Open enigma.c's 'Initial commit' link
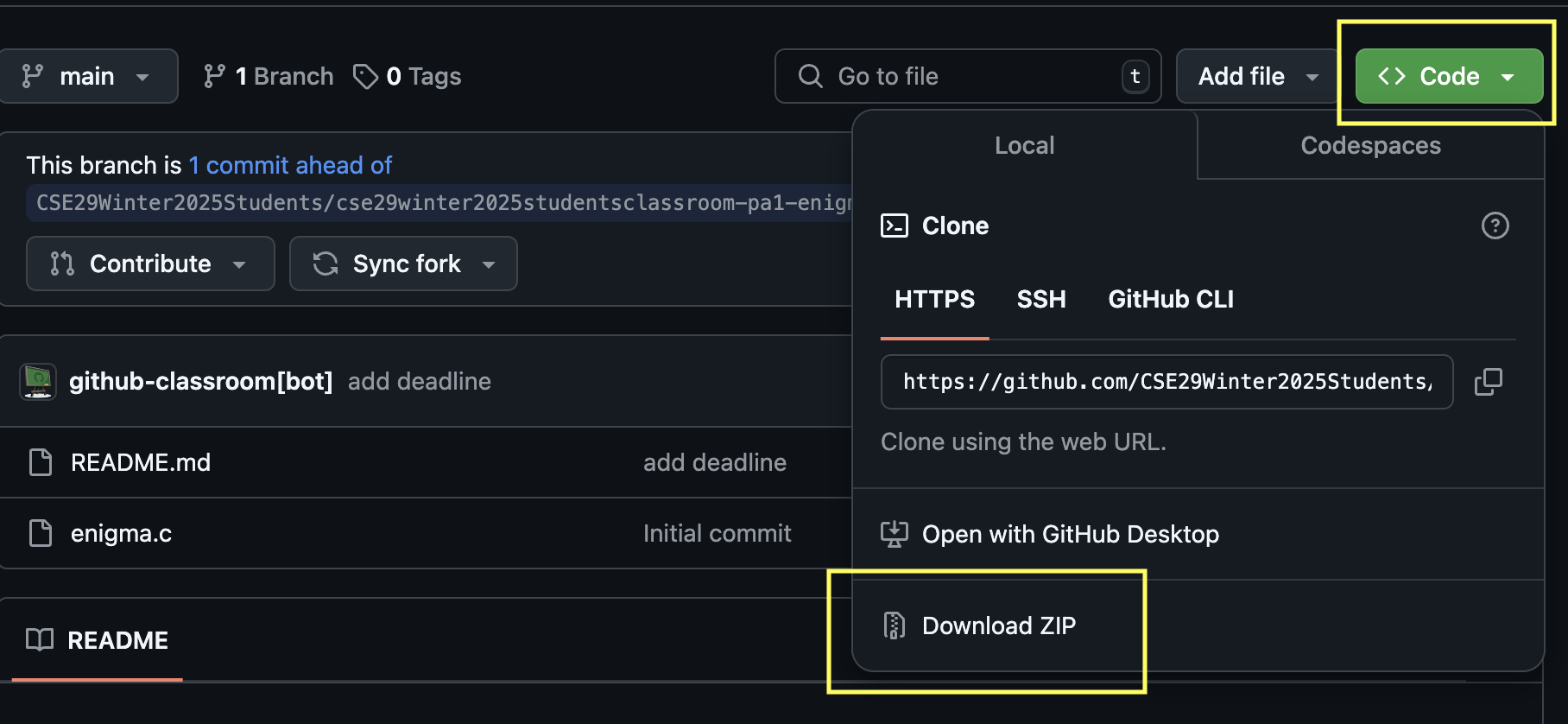This screenshot has width=1568, height=724. pyautogui.click(x=718, y=533)
